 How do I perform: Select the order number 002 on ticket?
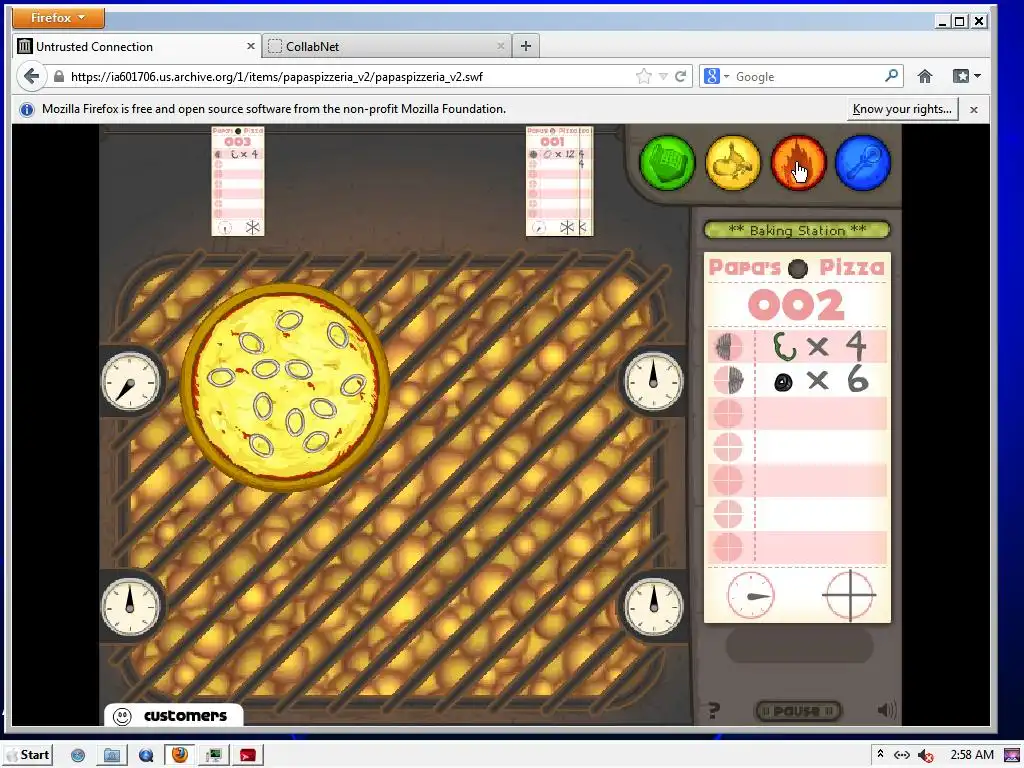796,305
